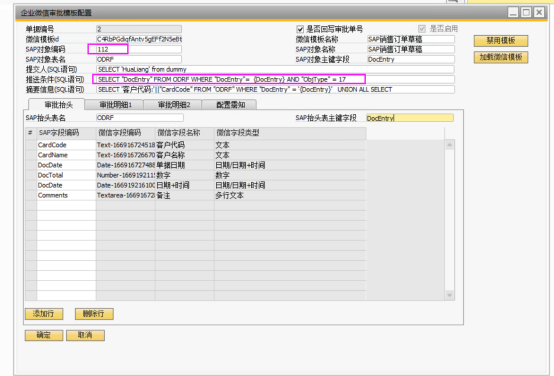Open the 审批明细1 tab
The image size is (554, 376).
(x=114, y=105)
